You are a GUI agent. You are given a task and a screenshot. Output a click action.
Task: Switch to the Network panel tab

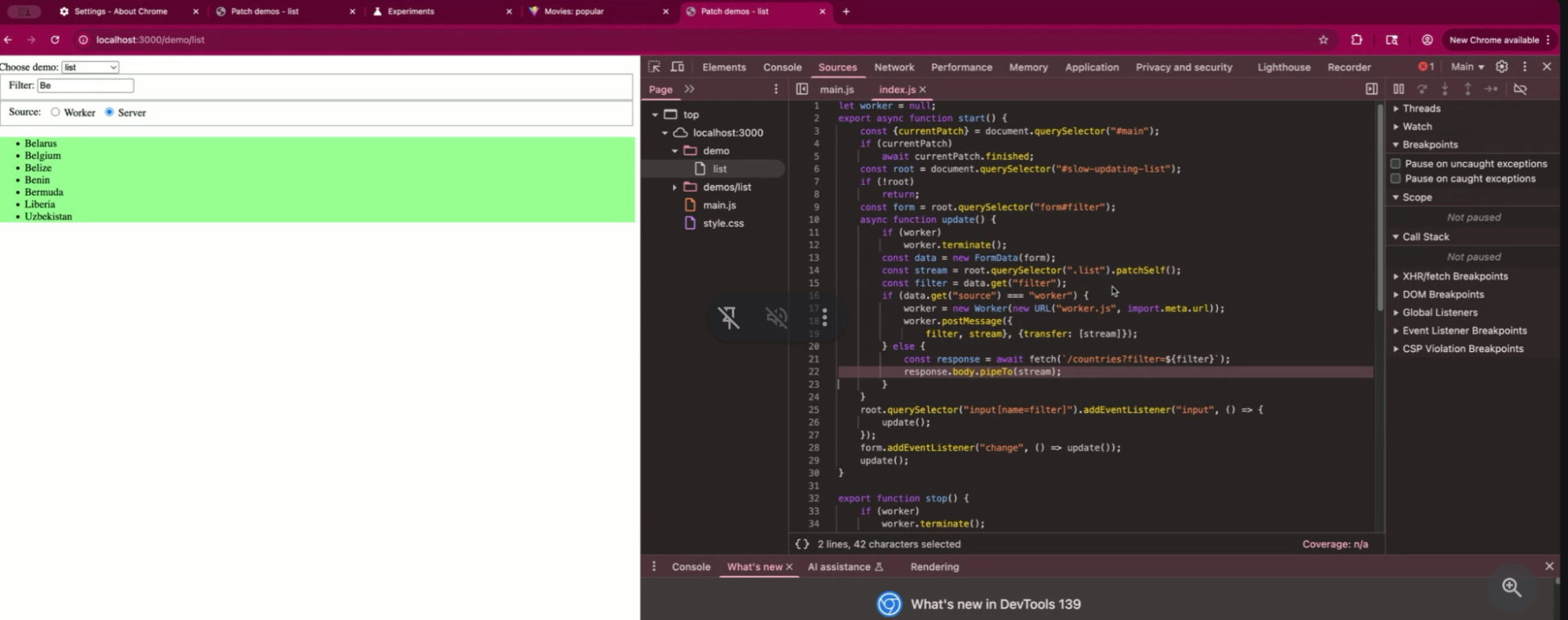point(893,67)
